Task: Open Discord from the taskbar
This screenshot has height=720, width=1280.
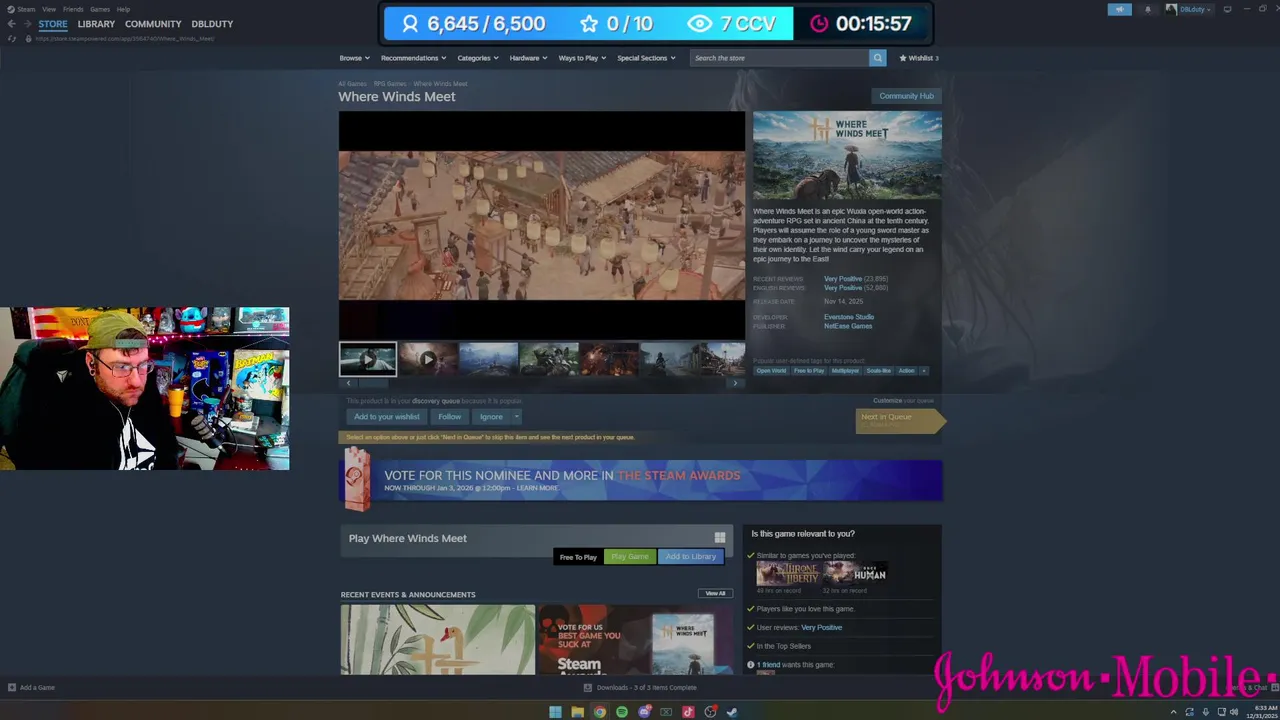Action: (x=644, y=712)
